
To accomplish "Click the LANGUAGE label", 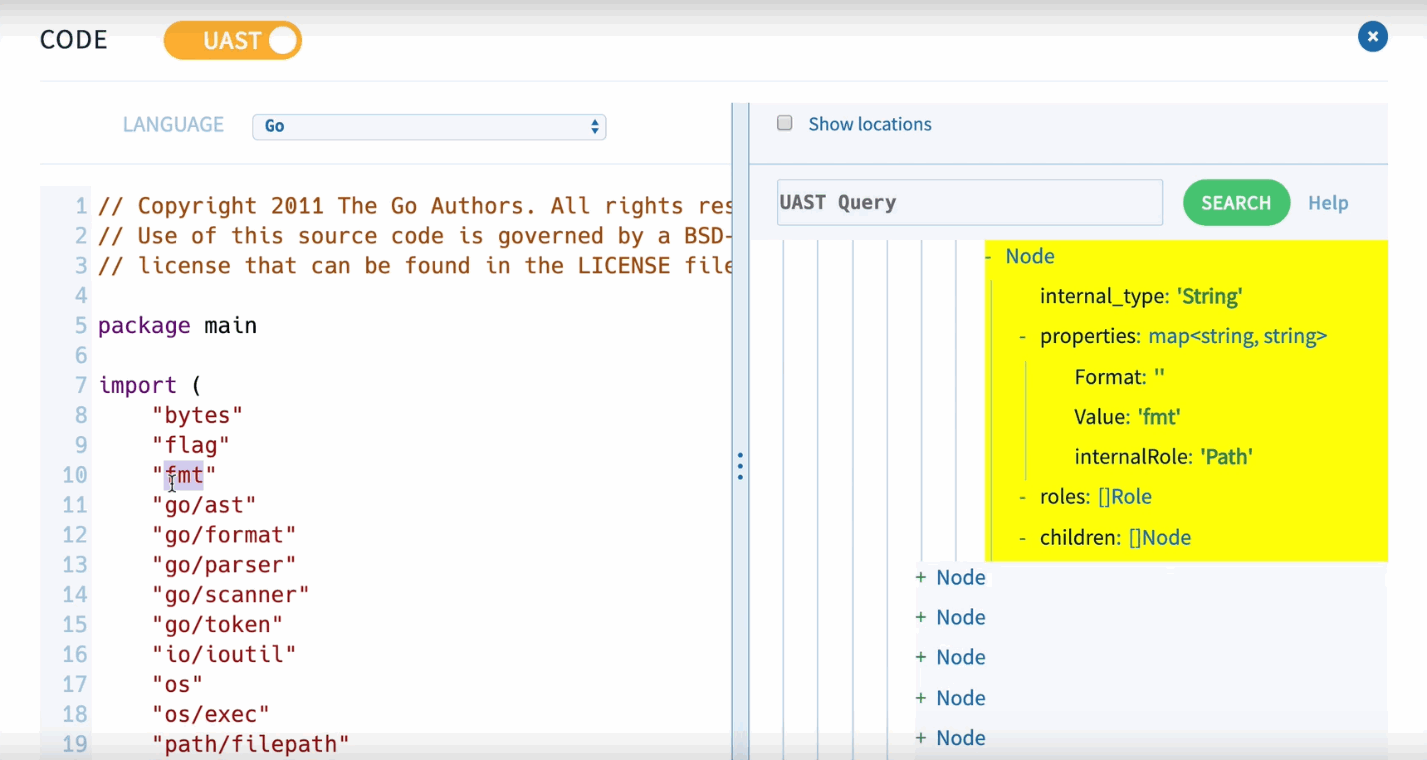I will pos(173,124).
